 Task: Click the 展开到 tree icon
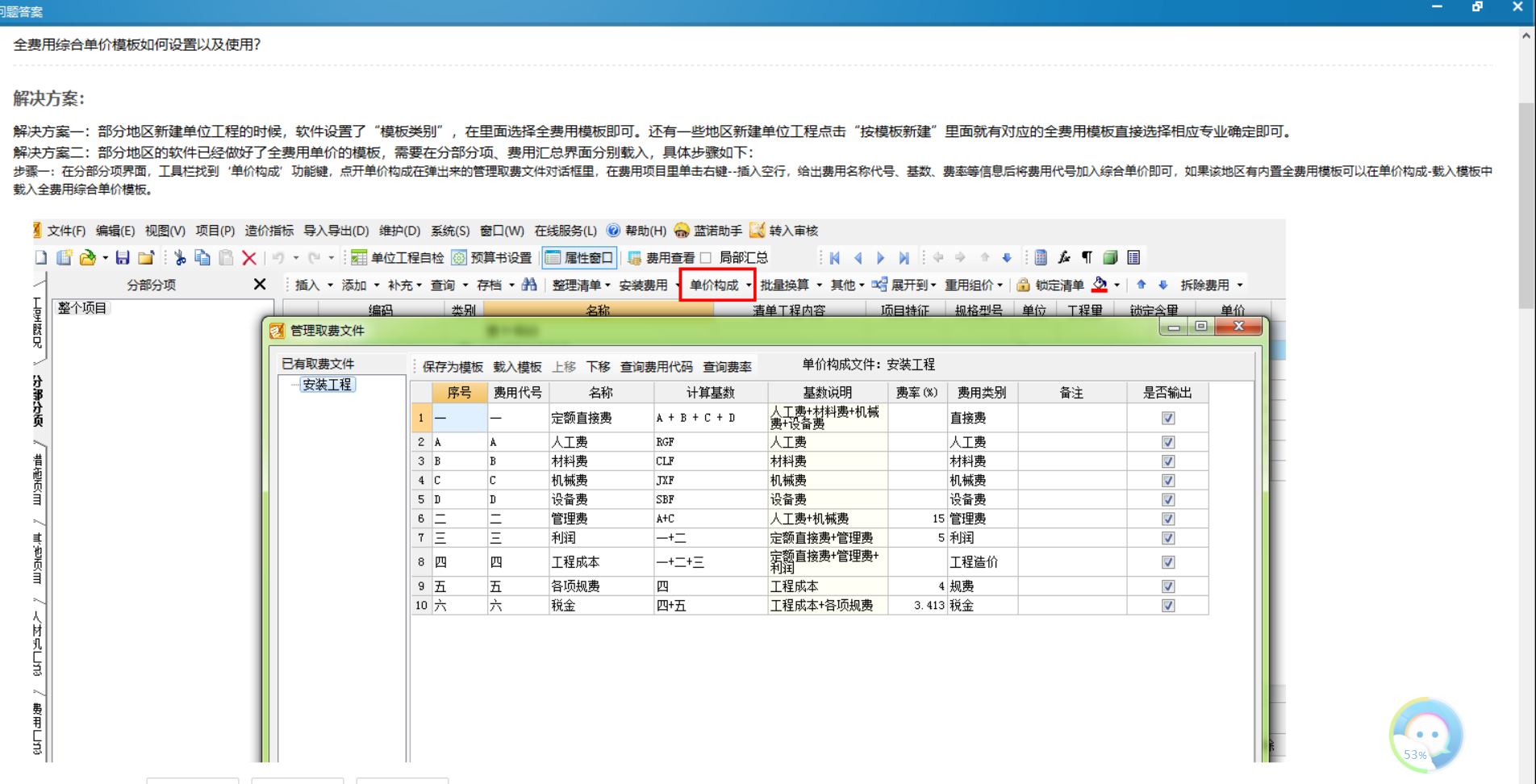(x=879, y=284)
